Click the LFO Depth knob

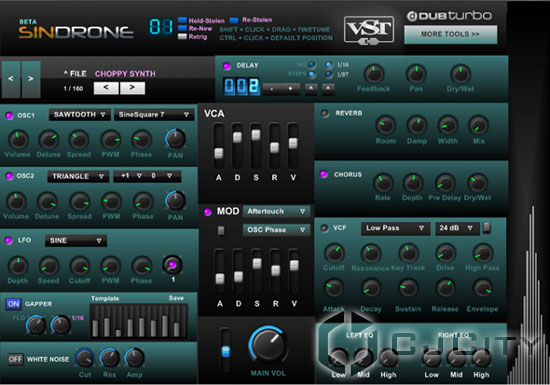tap(18, 266)
